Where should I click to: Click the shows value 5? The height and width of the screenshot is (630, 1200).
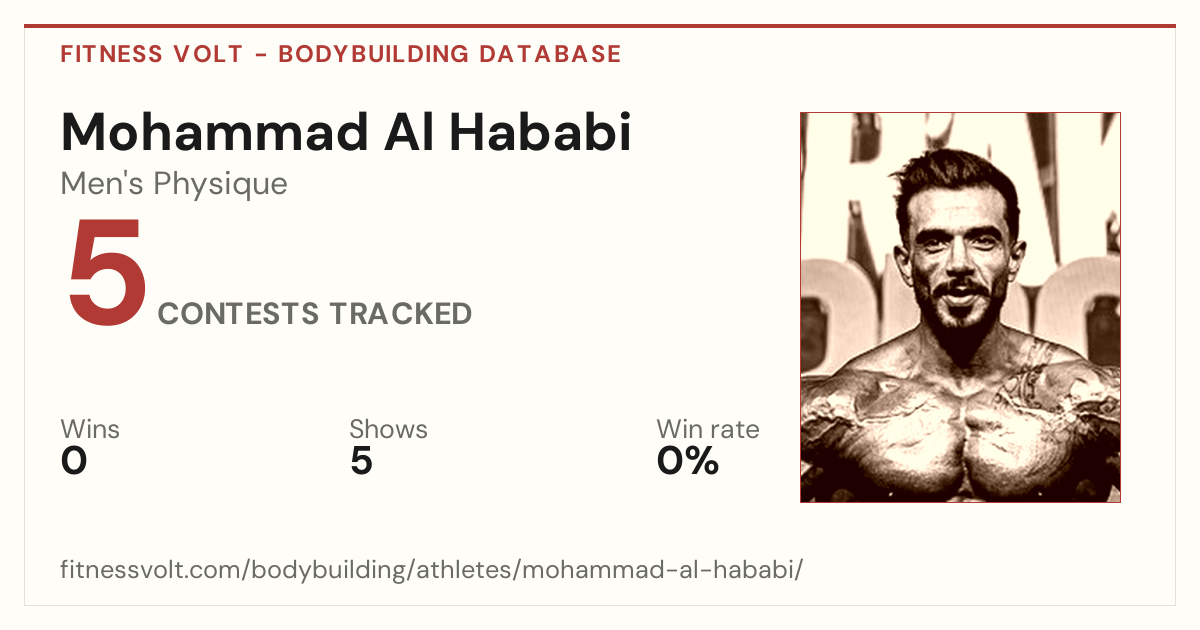pos(361,461)
